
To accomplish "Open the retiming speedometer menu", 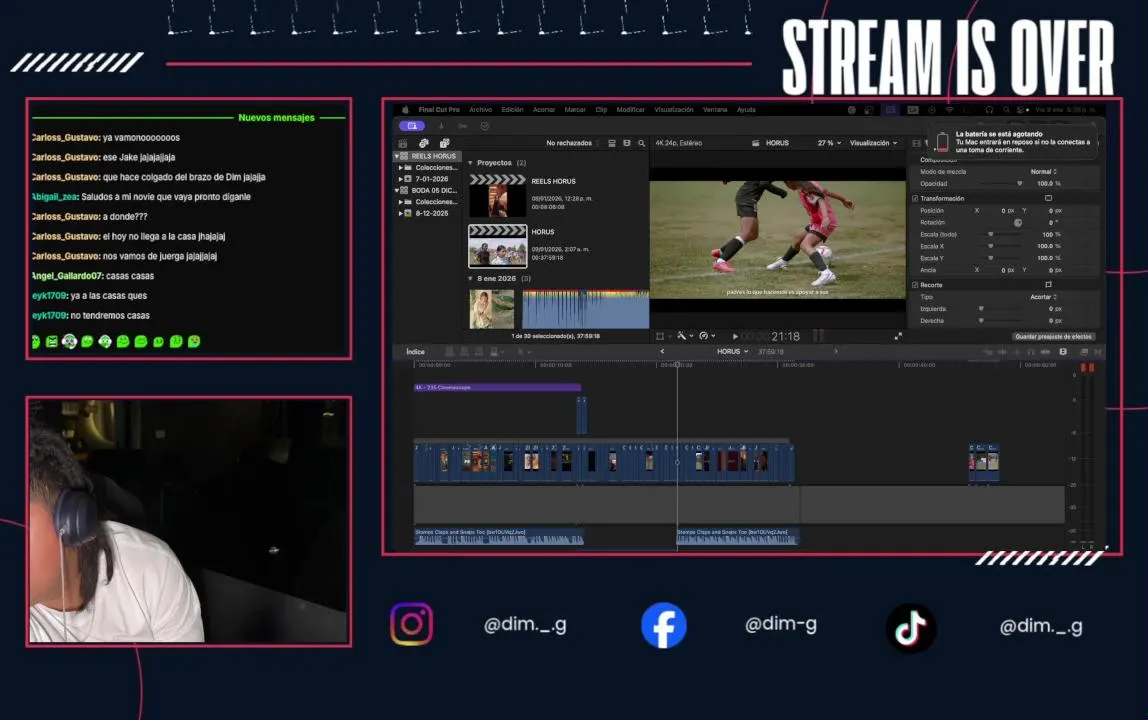I will (707, 336).
